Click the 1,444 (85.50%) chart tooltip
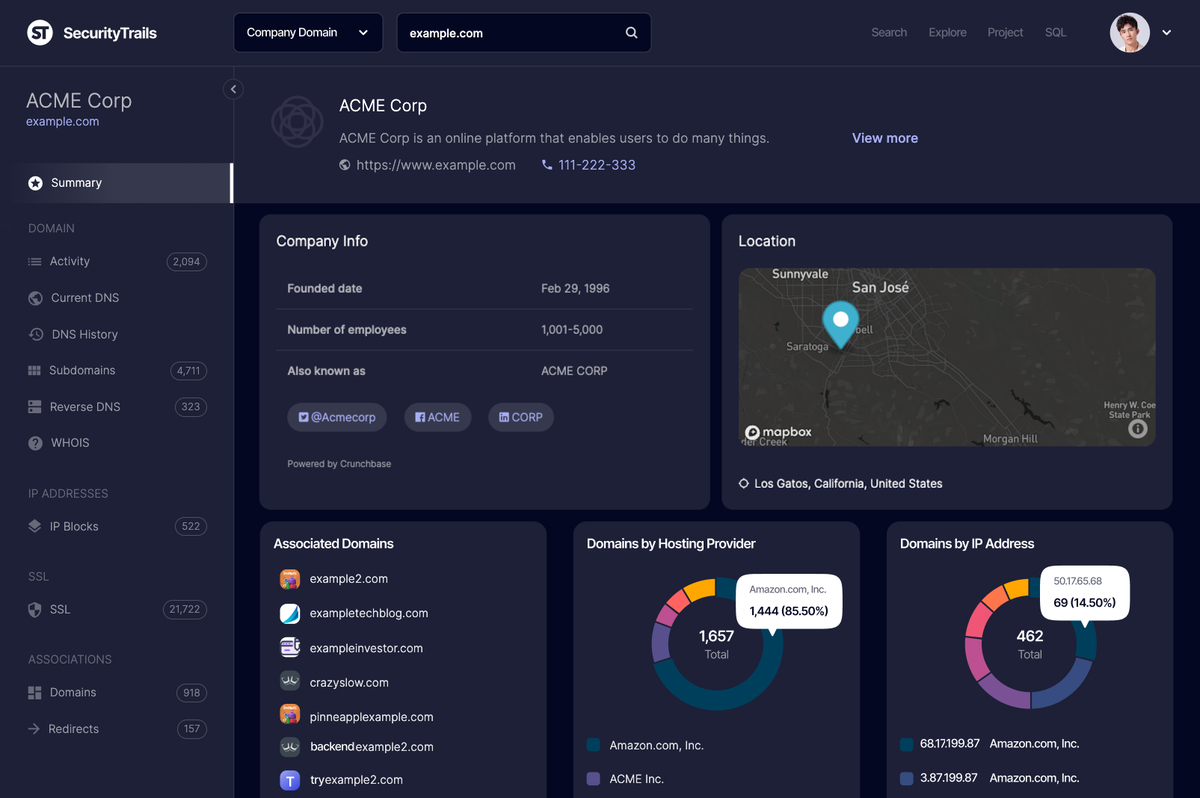Viewport: 1200px width, 798px height. click(x=789, y=601)
